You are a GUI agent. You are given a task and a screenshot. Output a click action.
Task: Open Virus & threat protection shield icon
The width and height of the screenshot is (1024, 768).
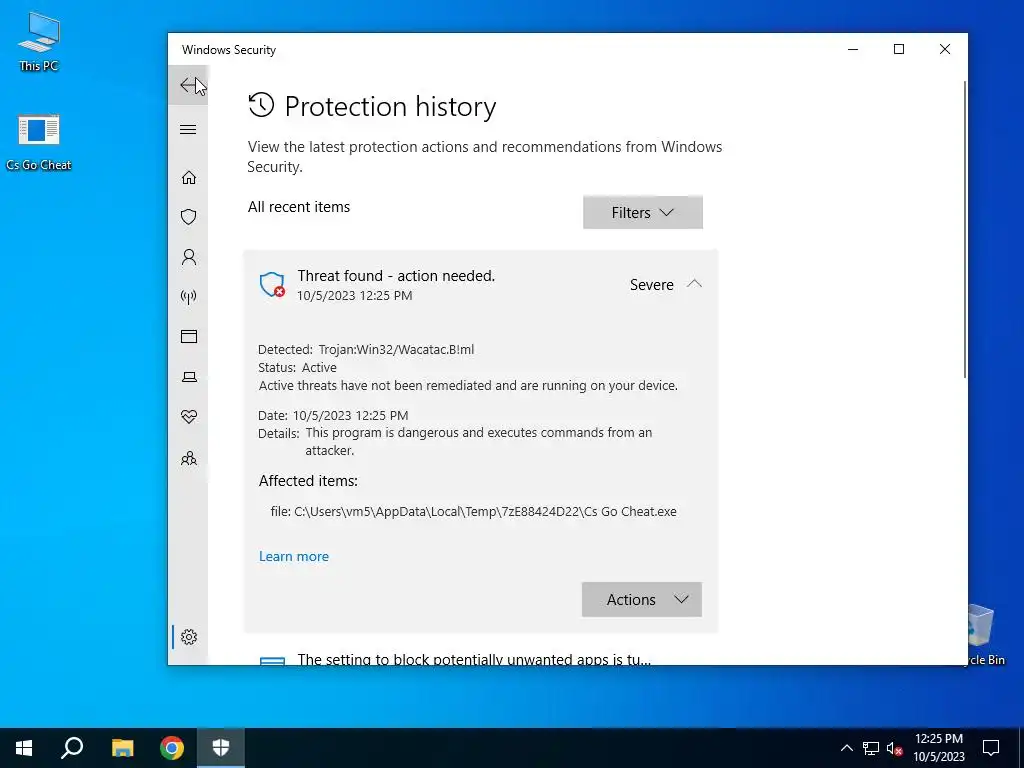(189, 217)
